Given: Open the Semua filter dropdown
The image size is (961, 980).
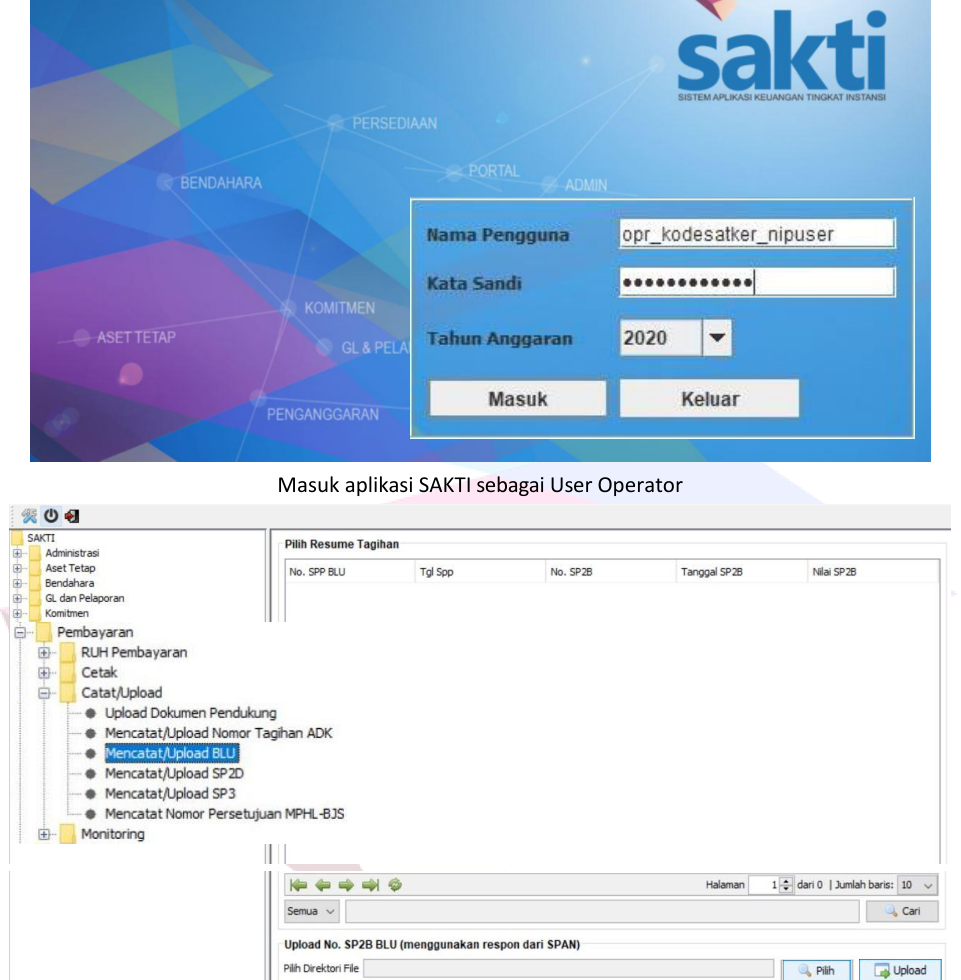Looking at the screenshot, I should tap(311, 911).
